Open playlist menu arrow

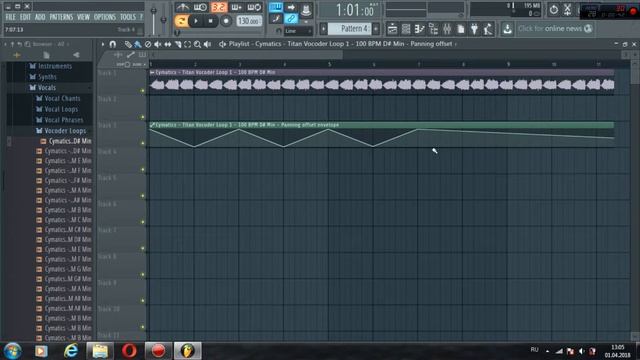pyautogui.click(x=103, y=44)
